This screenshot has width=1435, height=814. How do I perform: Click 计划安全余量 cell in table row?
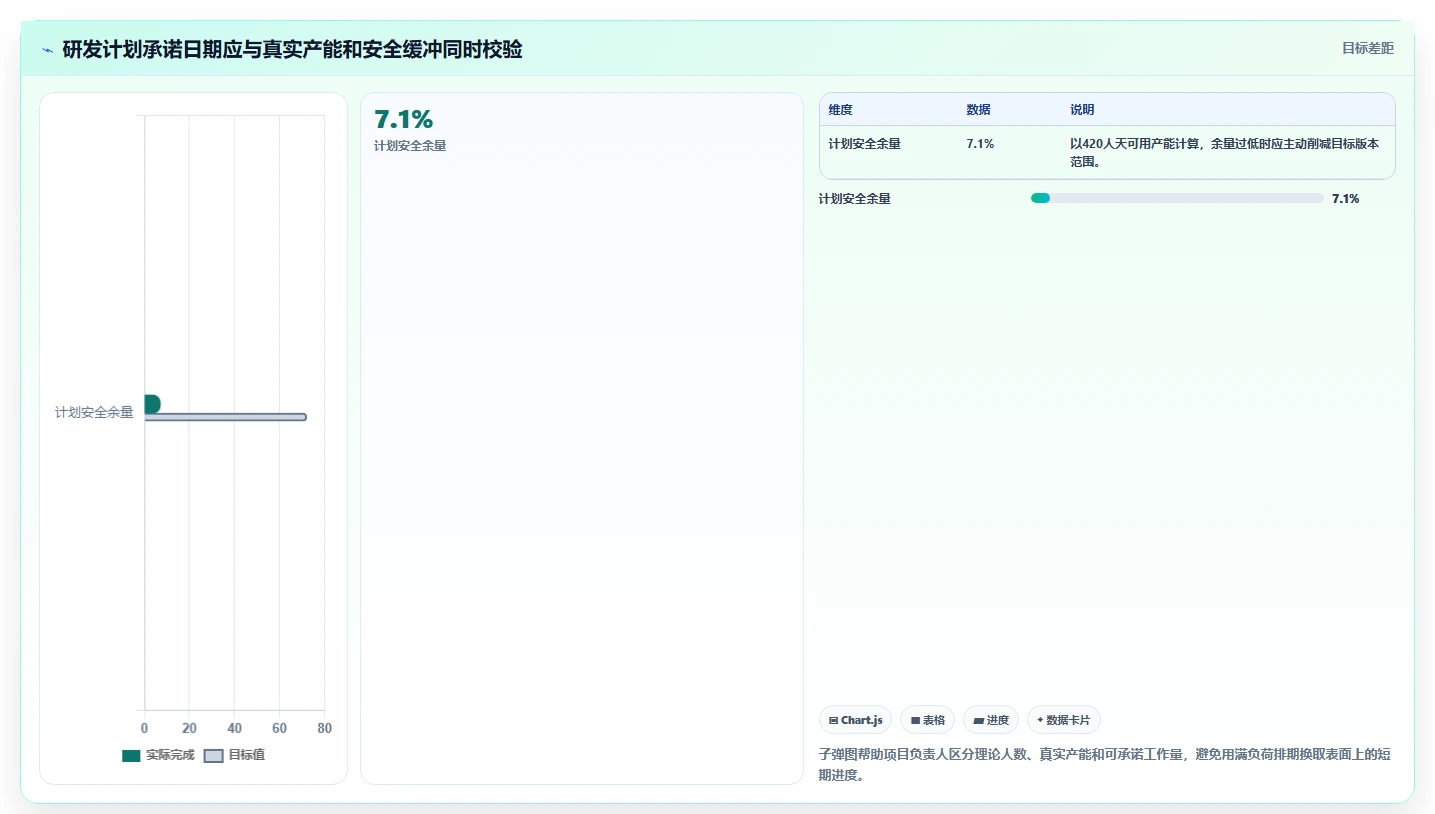point(864,144)
